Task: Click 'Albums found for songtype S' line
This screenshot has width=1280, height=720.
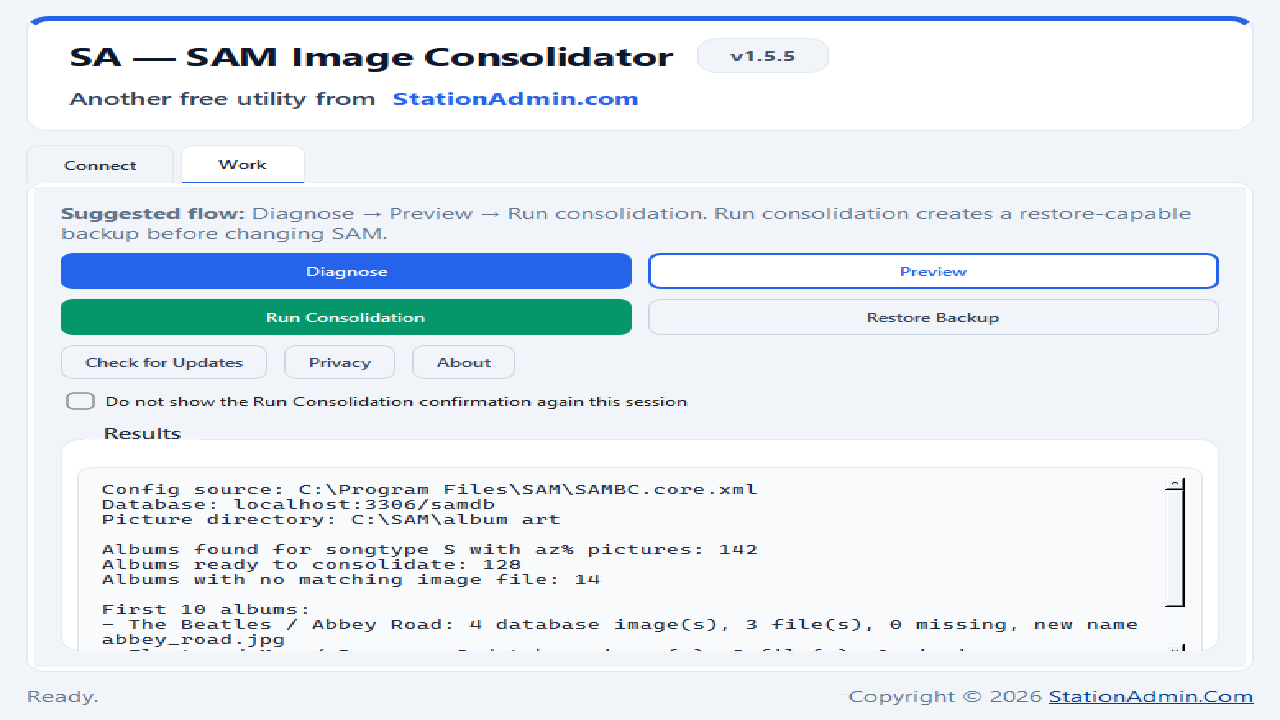Action: point(430,549)
